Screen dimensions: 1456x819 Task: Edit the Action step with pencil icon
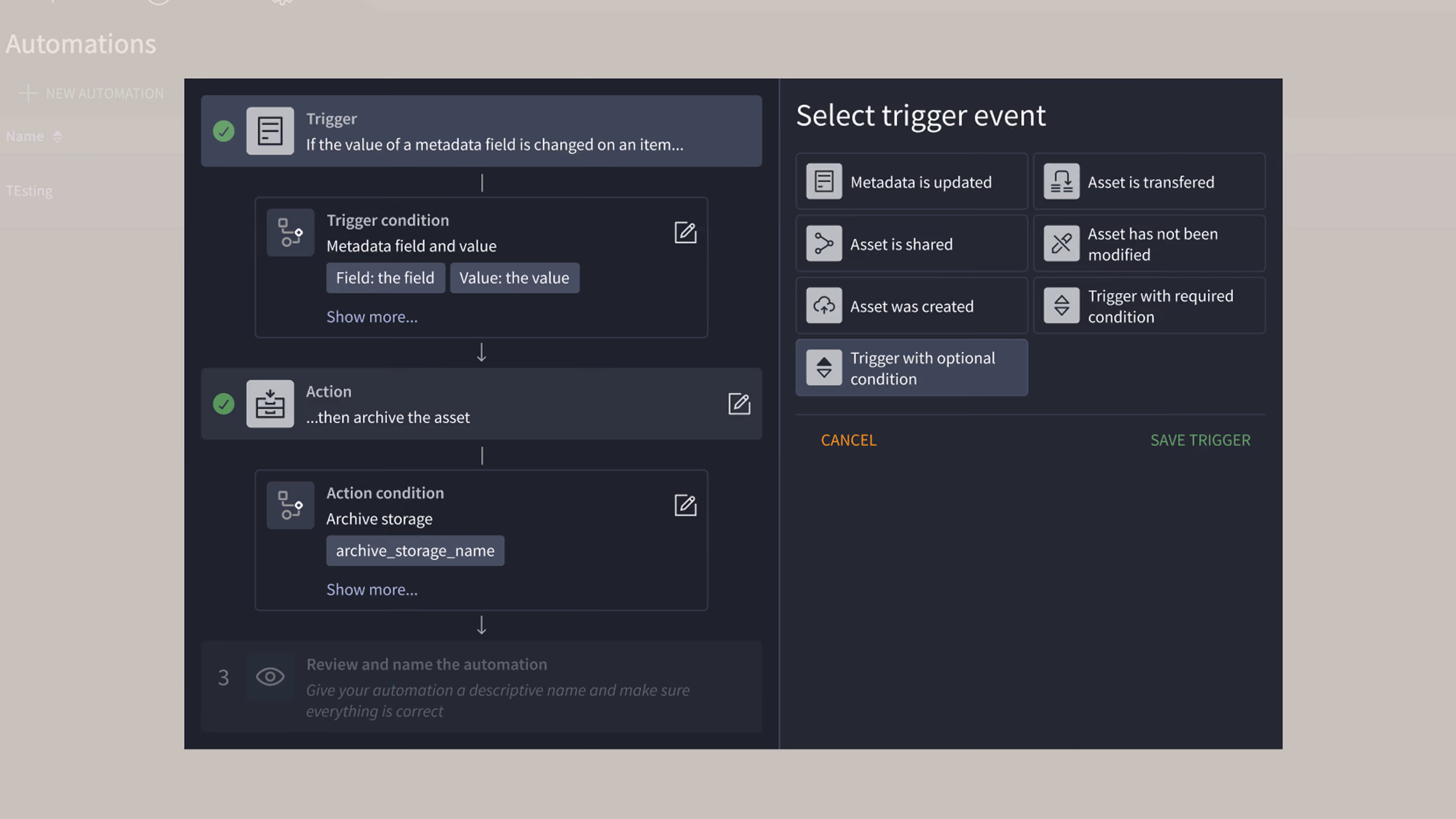(x=739, y=403)
